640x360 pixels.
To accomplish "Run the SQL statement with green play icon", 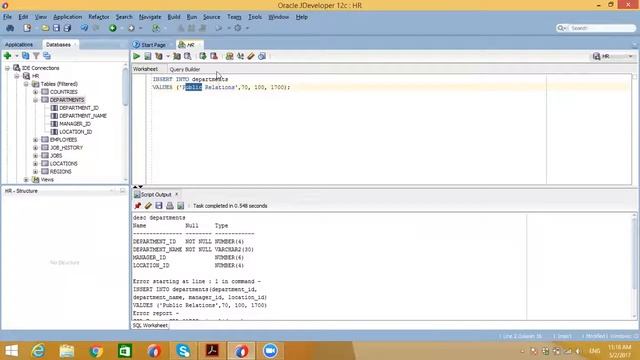I will click(137, 56).
